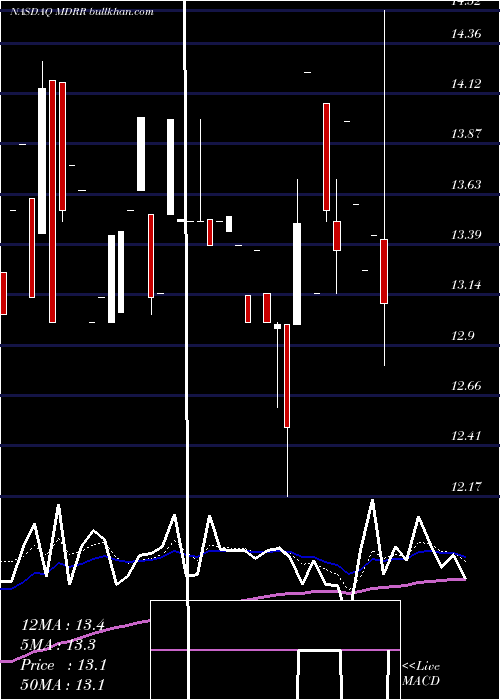This screenshot has width=500, height=700.
Task: Click the 13.14 price axis label
Action: tap(466, 284)
